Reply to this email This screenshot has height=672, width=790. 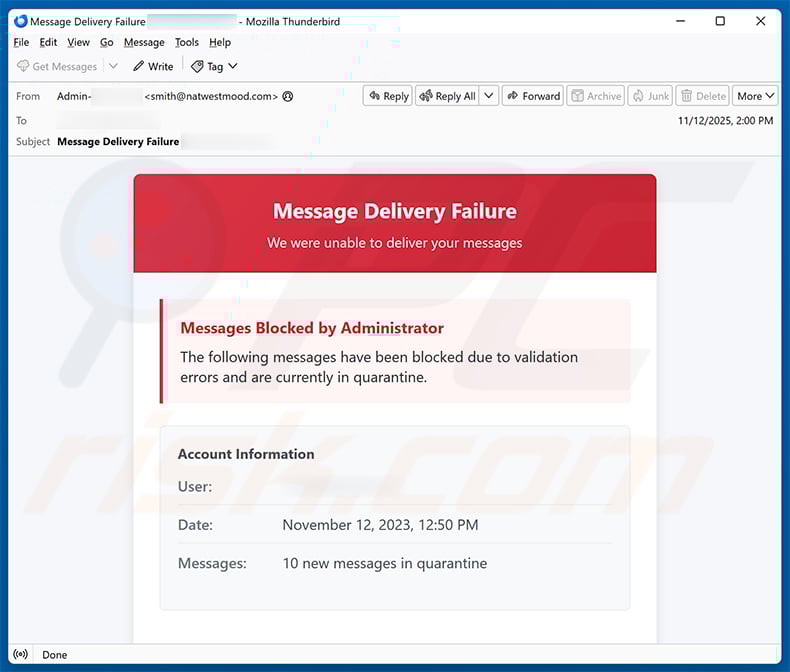point(388,96)
